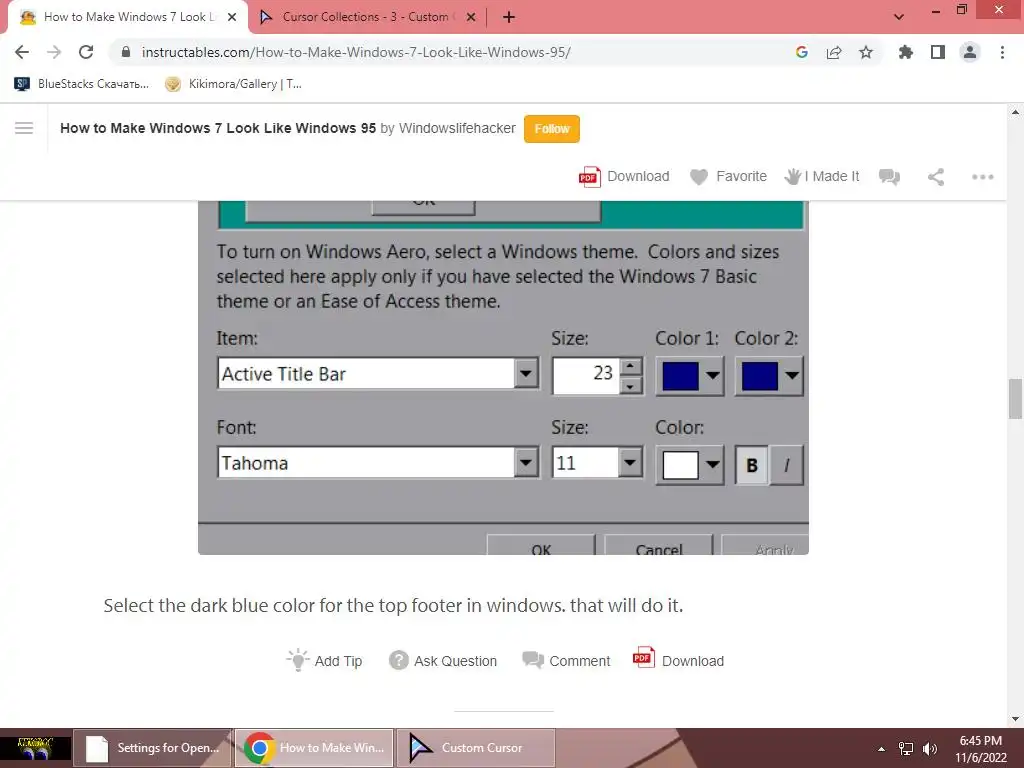Open the tab search chevron

coord(899,17)
